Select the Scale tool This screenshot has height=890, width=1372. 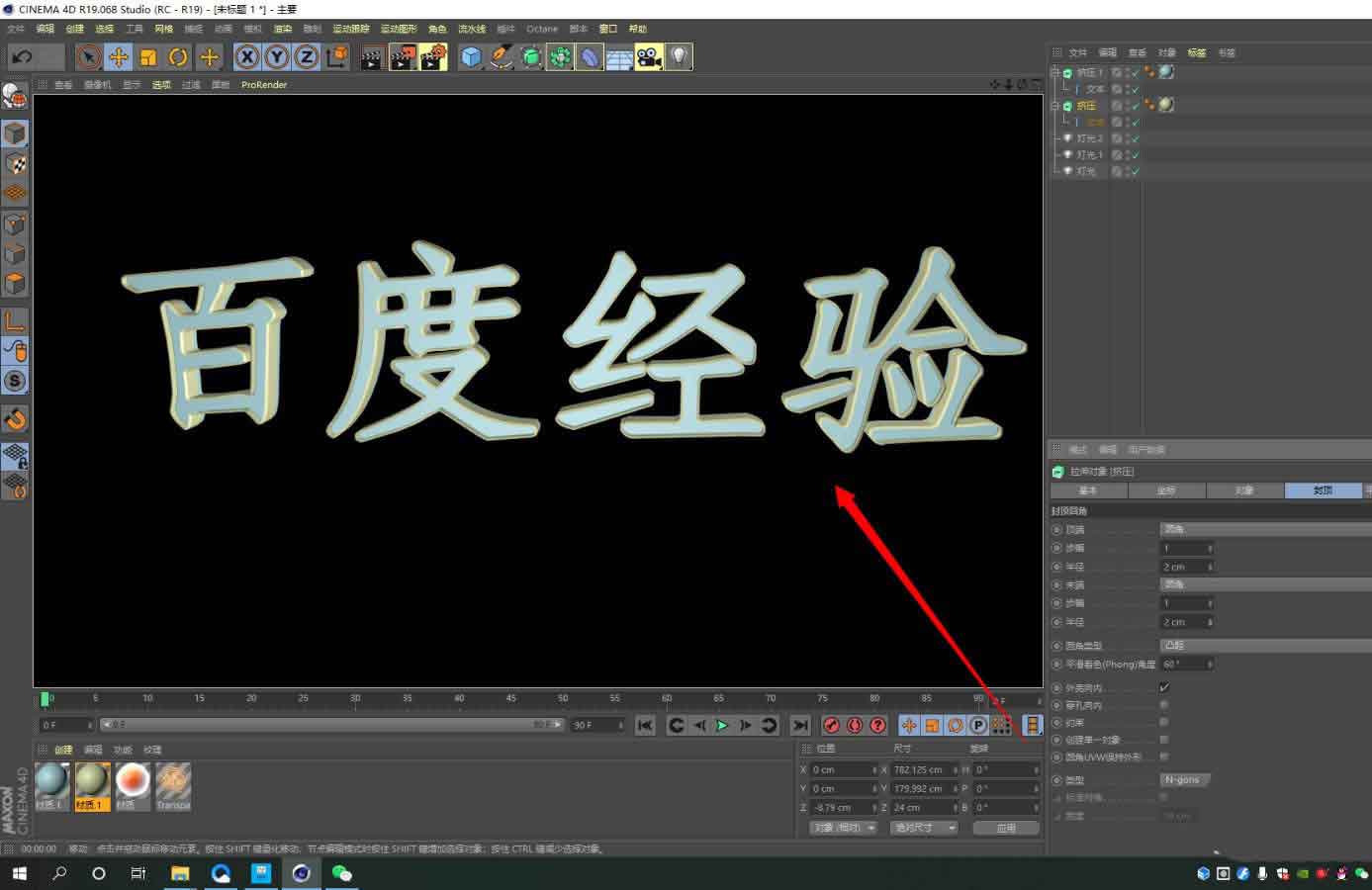click(x=147, y=56)
